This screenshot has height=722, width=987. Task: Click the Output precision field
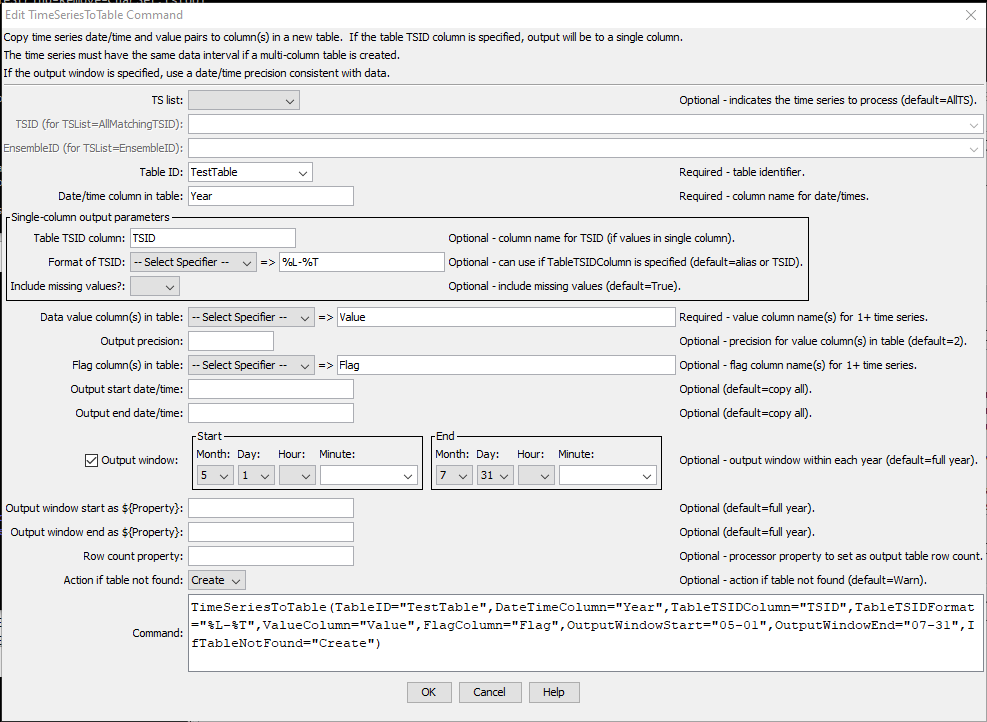pos(231,341)
